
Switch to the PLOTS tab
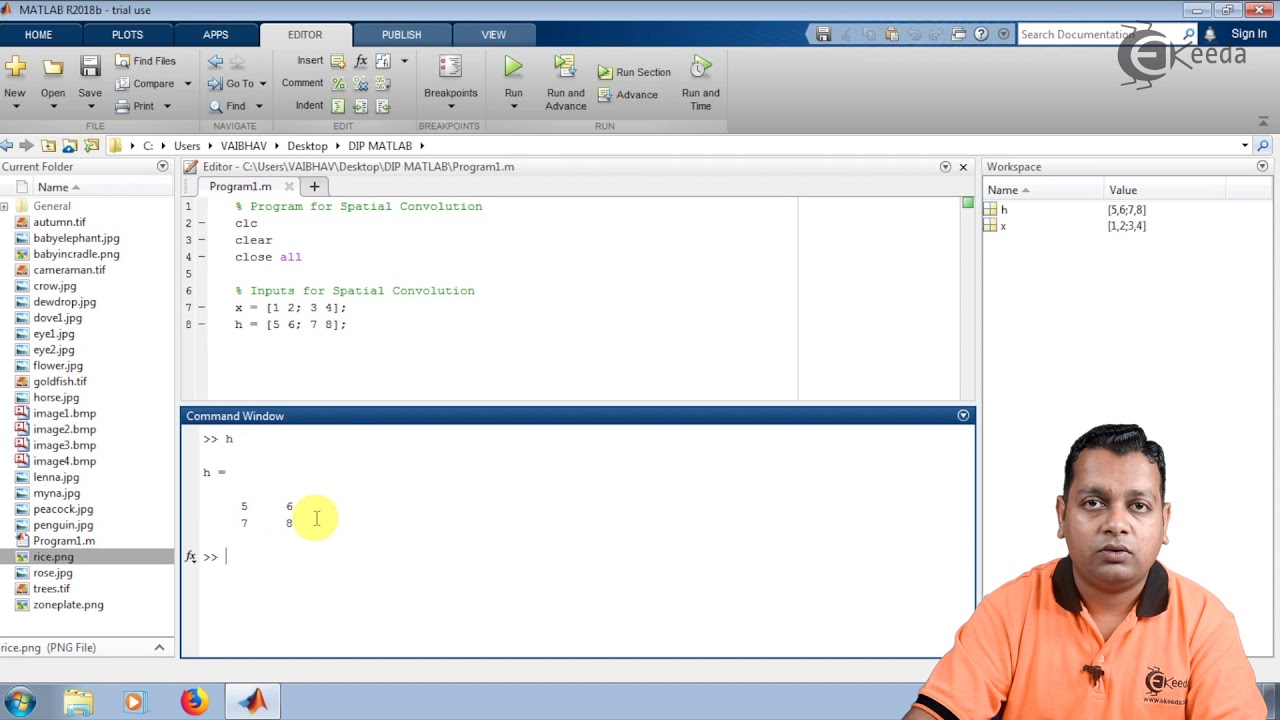(127, 34)
